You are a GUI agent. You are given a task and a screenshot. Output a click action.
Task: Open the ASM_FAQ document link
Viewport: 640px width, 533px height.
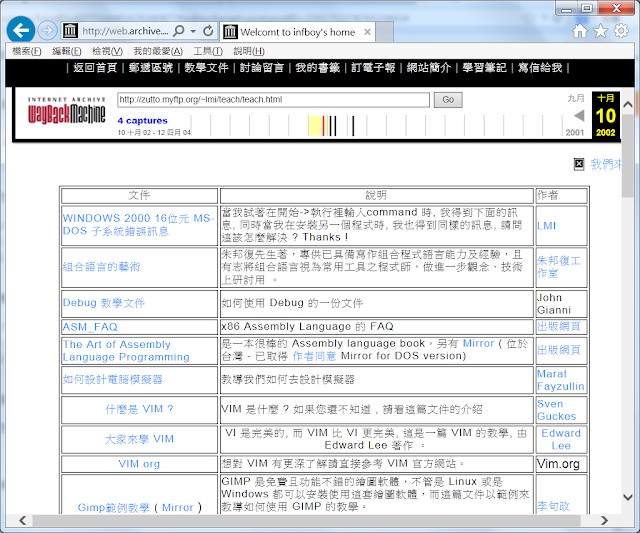click(x=90, y=327)
